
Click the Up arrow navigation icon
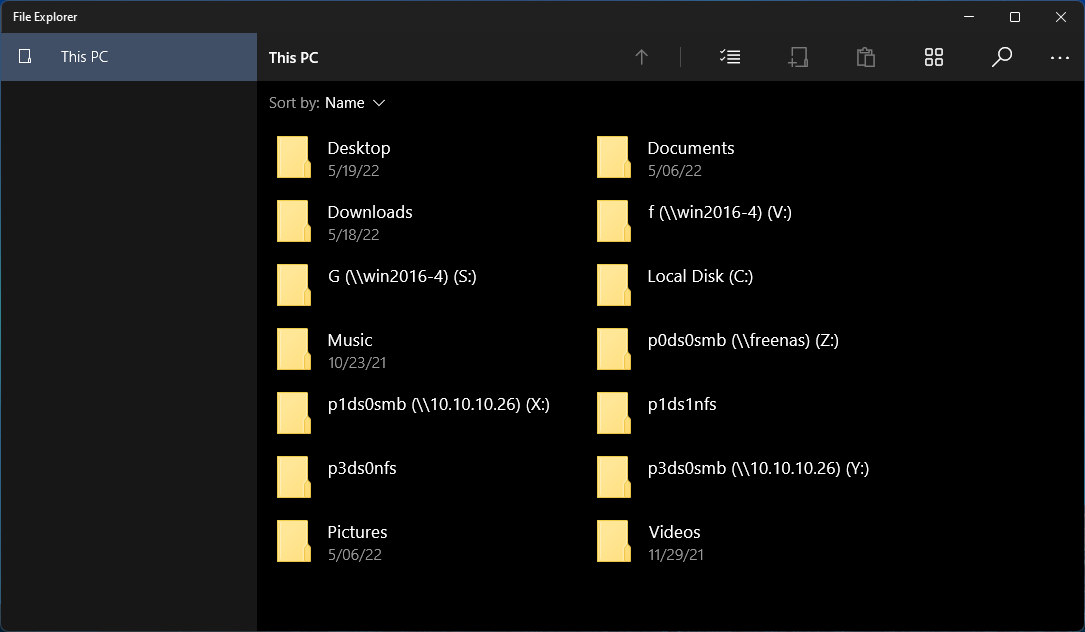coord(641,57)
